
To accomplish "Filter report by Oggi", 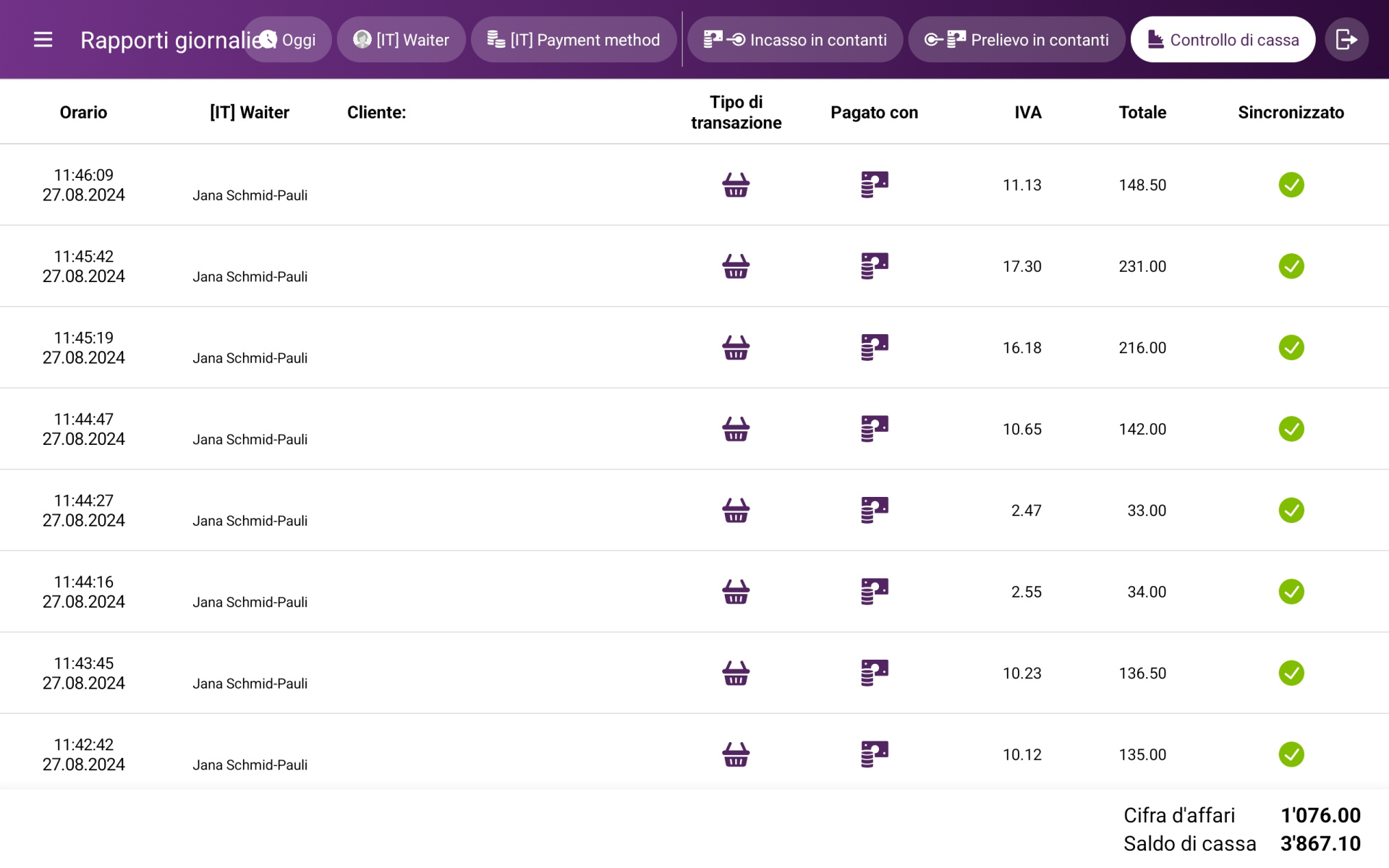I will (287, 40).
